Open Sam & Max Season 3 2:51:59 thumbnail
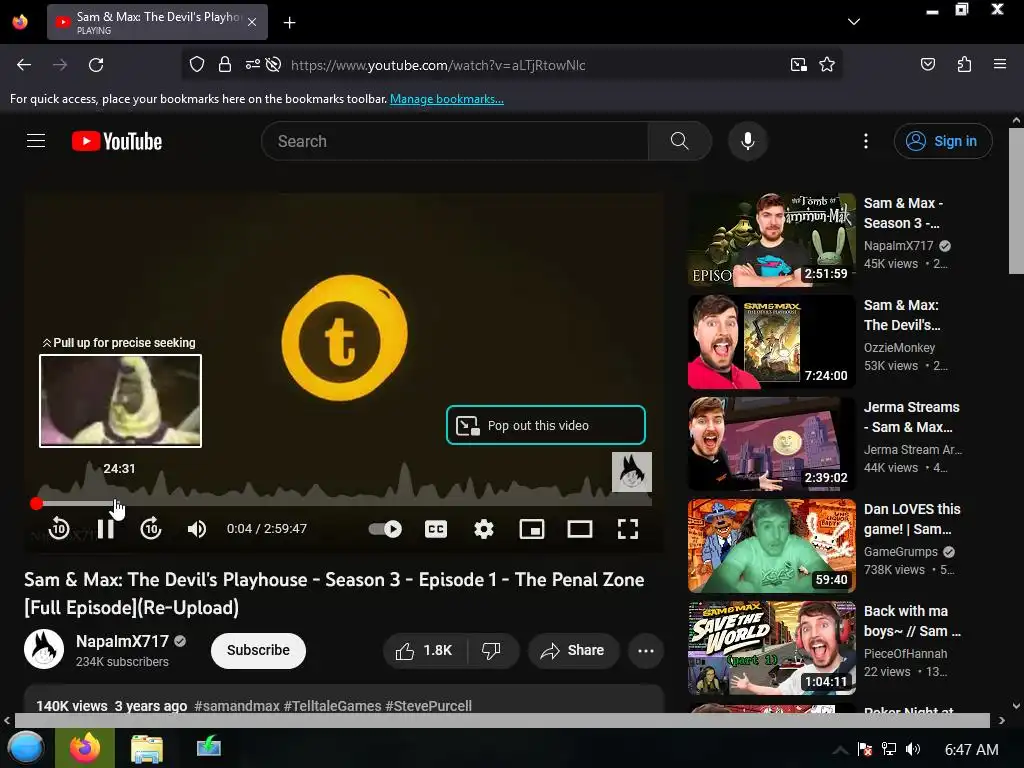Image resolution: width=1024 pixels, height=768 pixels. pos(771,240)
